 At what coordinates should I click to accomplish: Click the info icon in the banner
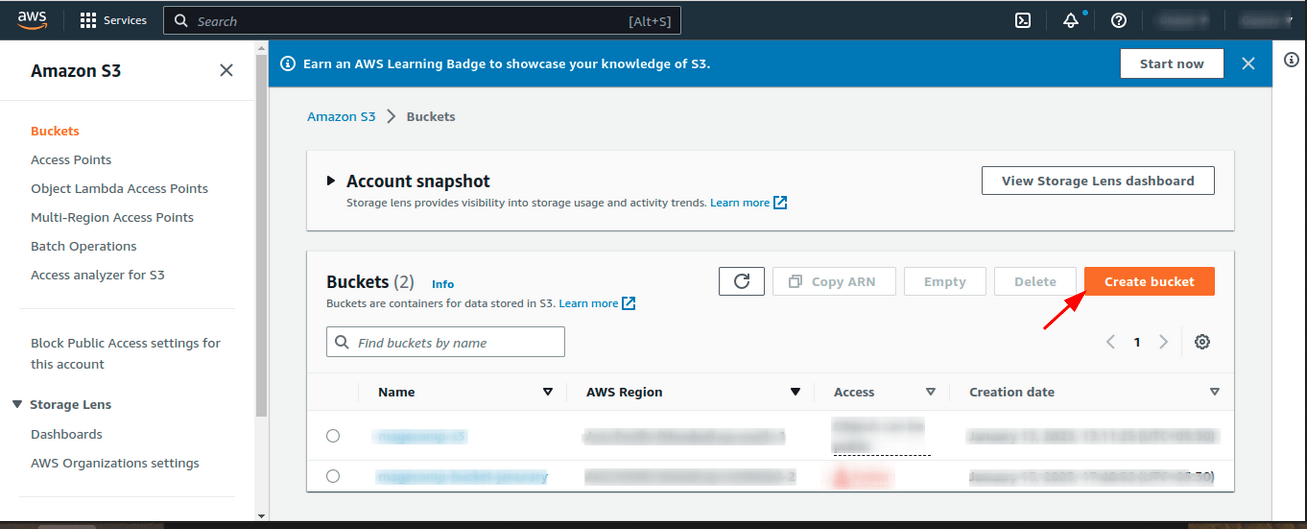tap(288, 63)
